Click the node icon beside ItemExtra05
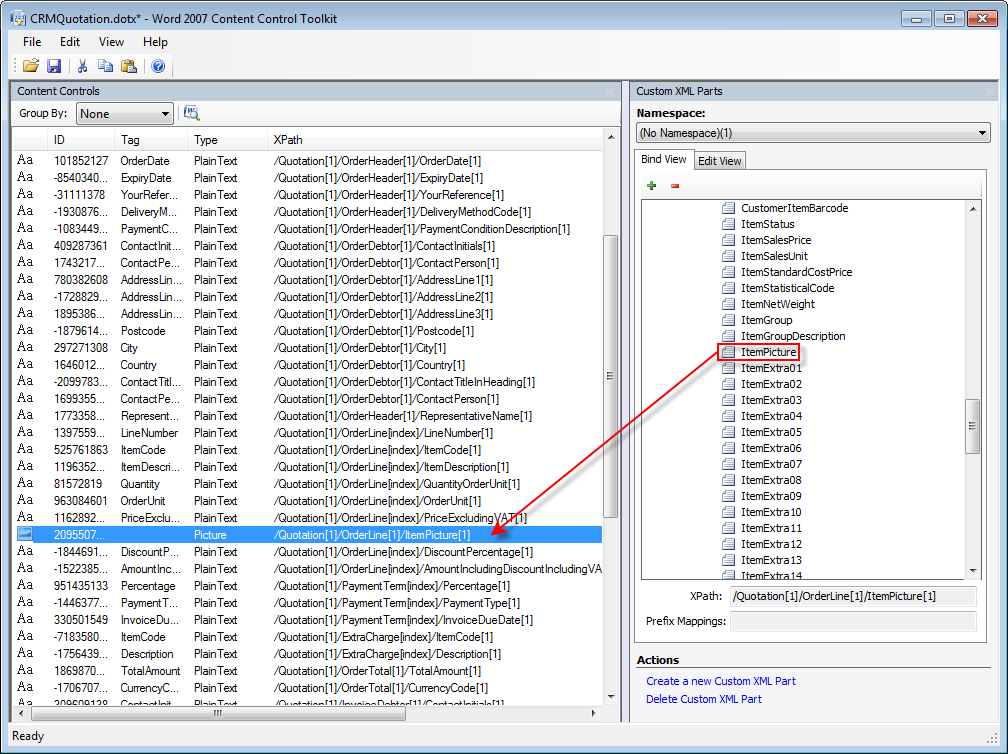1008x754 pixels. (x=728, y=432)
